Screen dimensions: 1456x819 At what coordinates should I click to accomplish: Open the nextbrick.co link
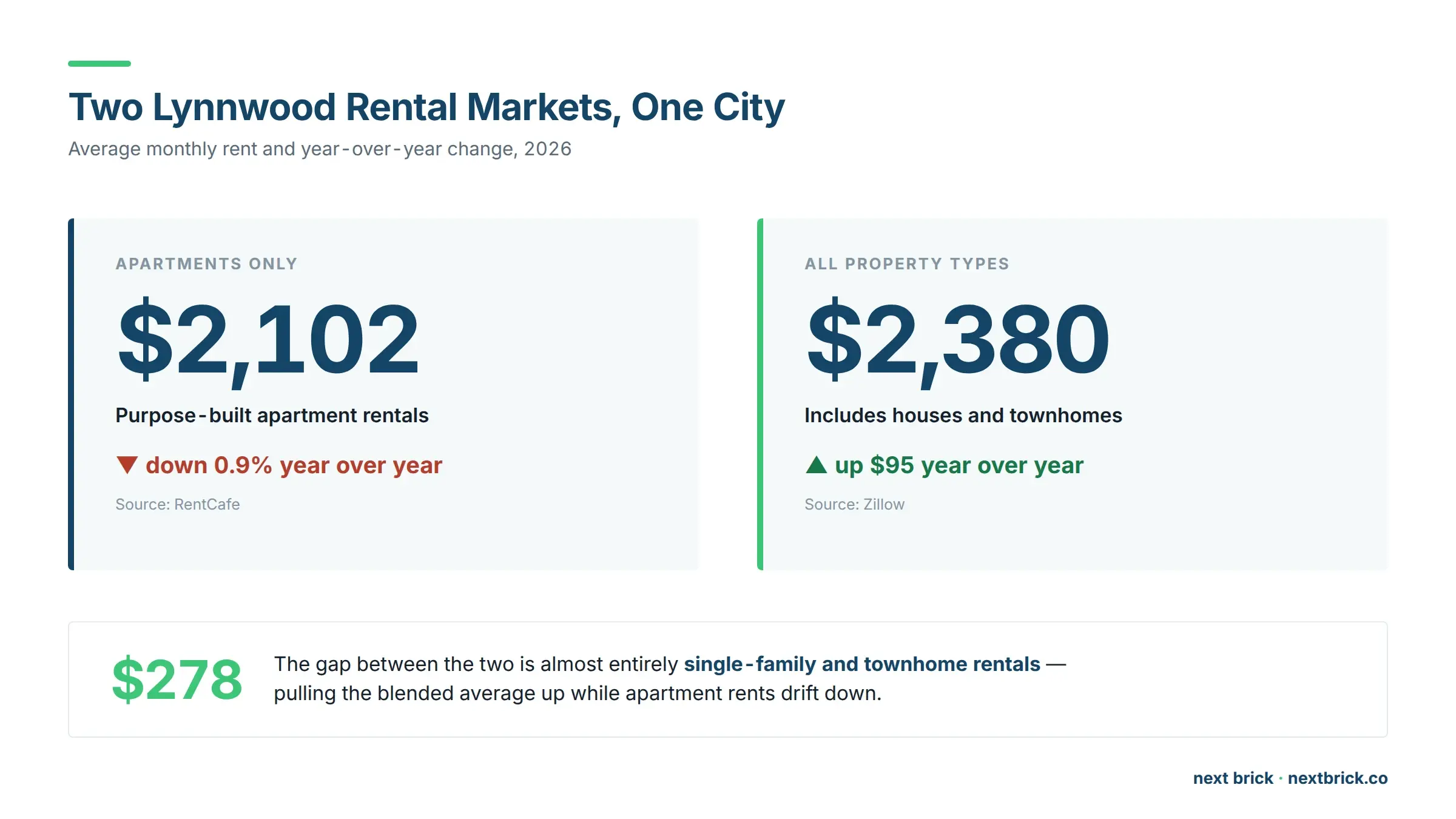pyautogui.click(x=1338, y=778)
